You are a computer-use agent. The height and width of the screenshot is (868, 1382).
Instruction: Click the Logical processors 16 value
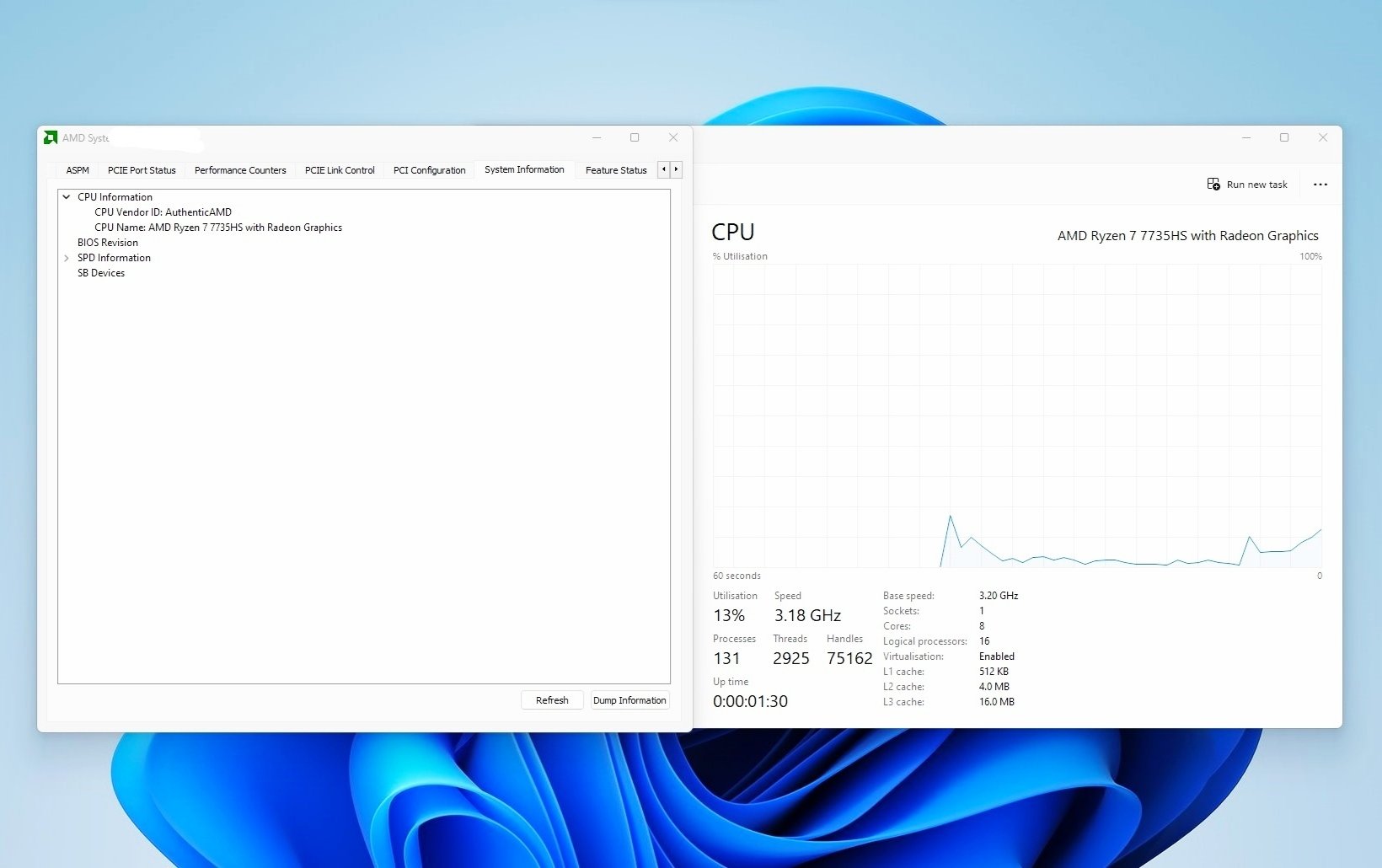[984, 641]
